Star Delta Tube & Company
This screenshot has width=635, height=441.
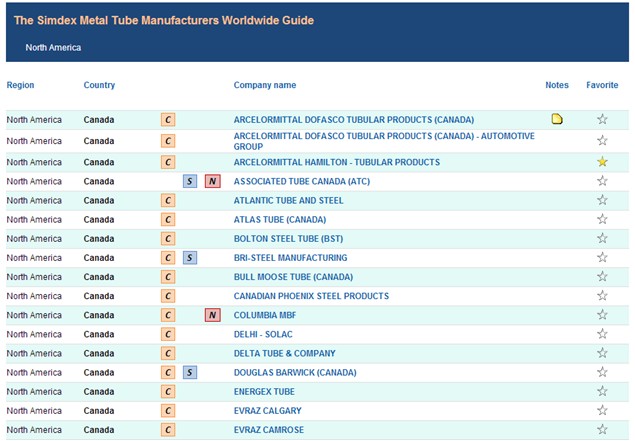602,353
